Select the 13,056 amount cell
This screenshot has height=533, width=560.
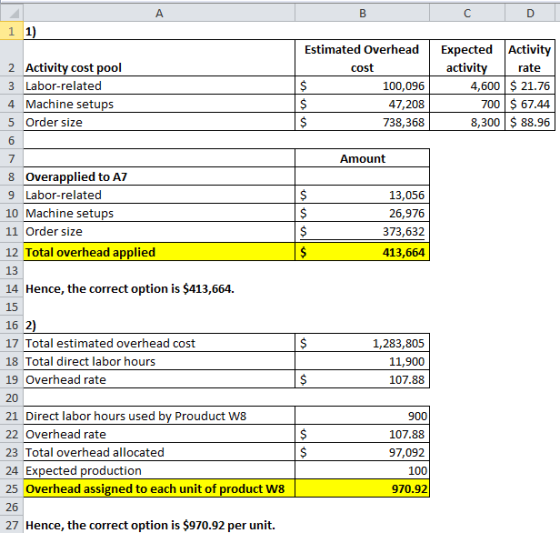point(362,195)
